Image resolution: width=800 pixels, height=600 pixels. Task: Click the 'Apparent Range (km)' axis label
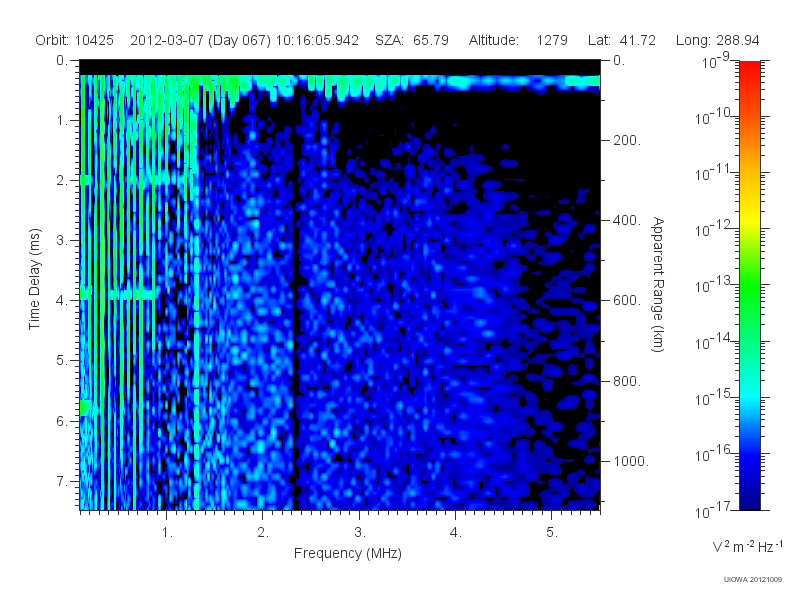click(658, 284)
